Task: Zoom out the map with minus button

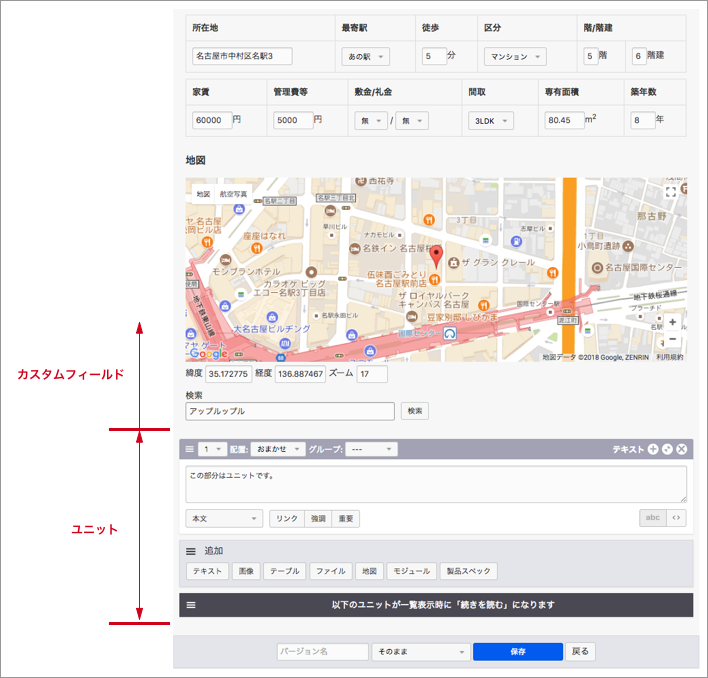Action: 672,340
